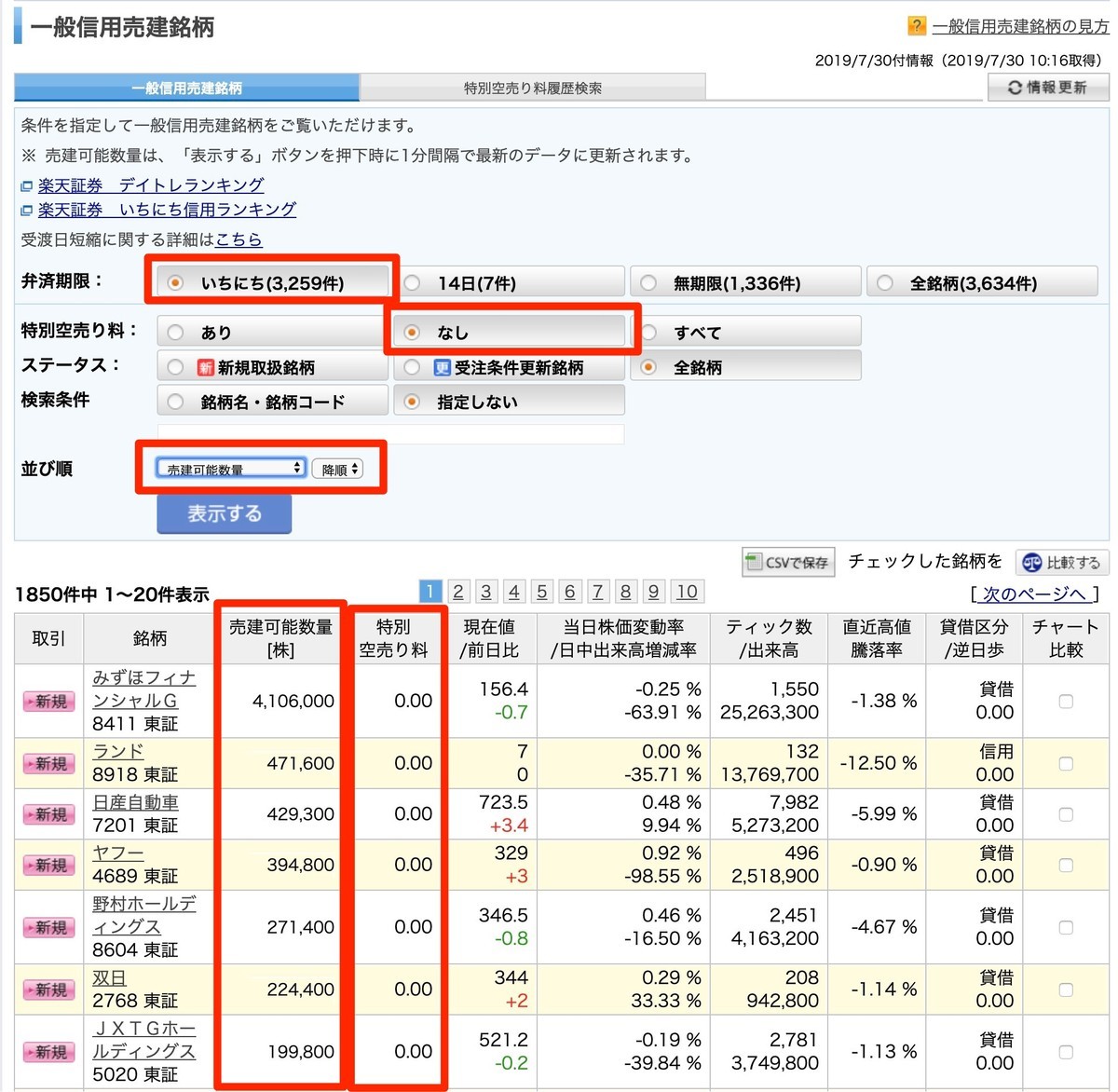This screenshot has height=1092, width=1118.
Task: Go to results page 2
Action: pos(457,592)
